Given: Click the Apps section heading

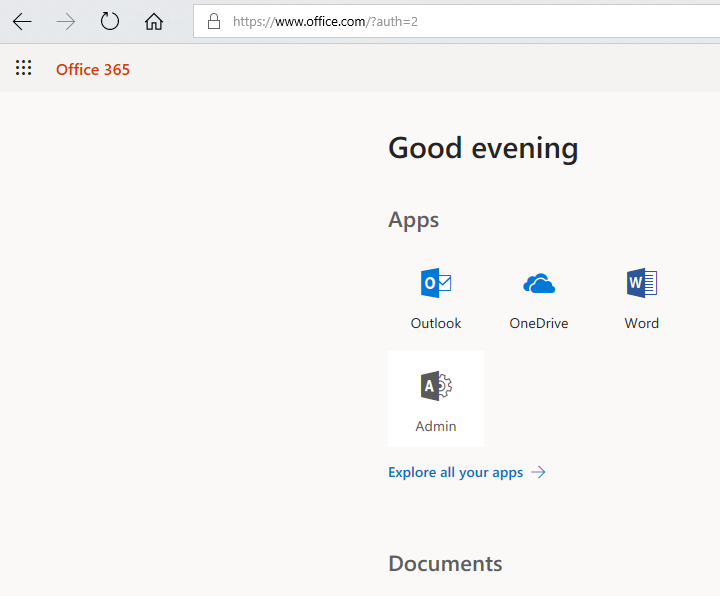Looking at the screenshot, I should [x=413, y=220].
